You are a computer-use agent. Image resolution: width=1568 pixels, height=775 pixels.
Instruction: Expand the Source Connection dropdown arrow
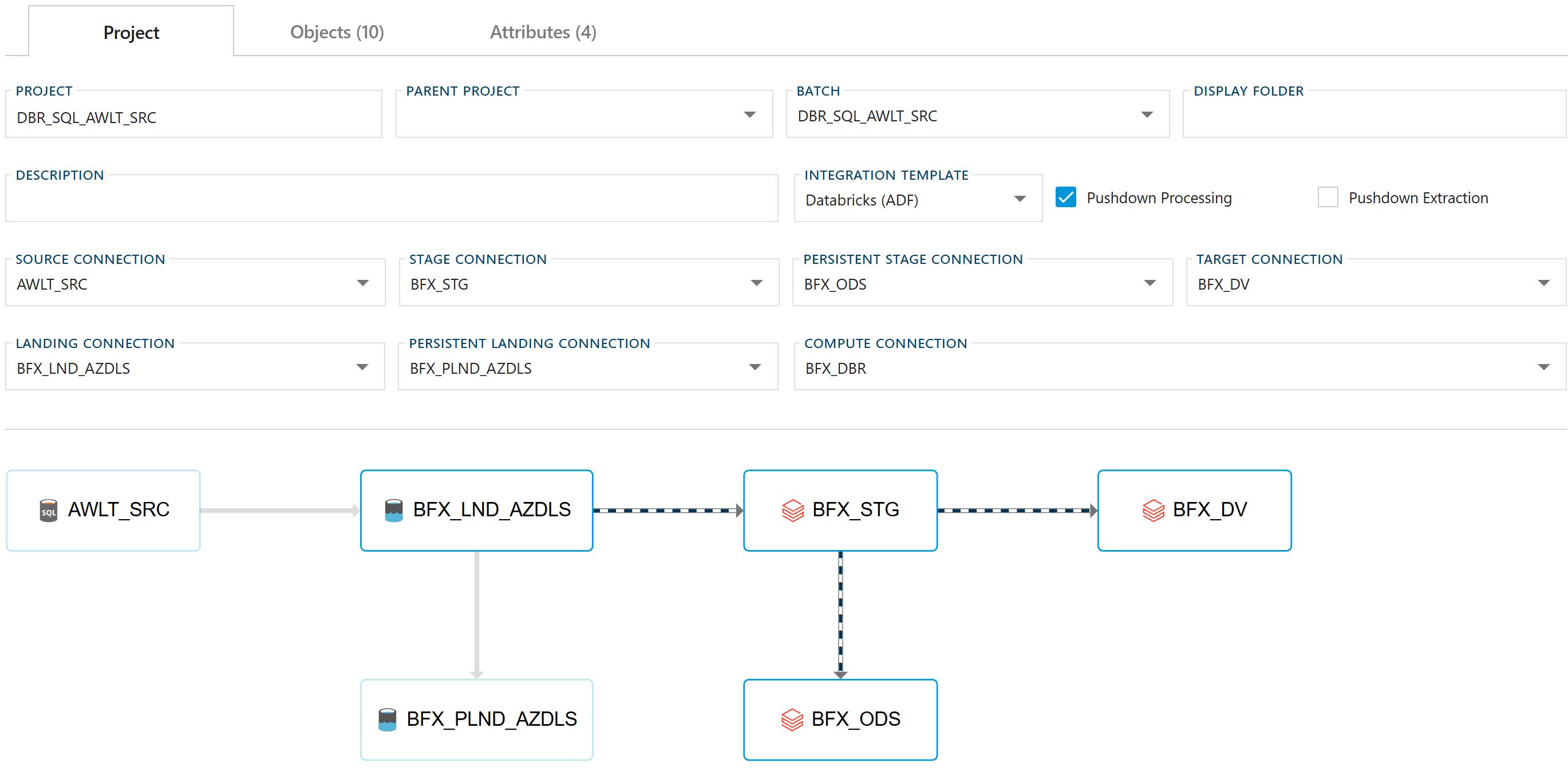tap(363, 283)
